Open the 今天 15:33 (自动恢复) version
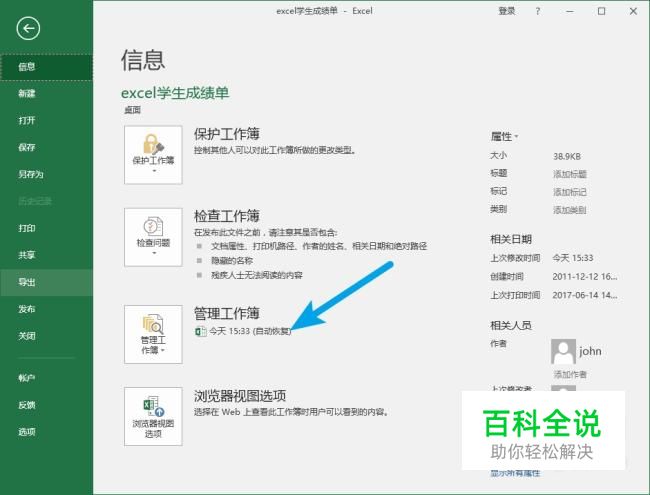The image size is (650, 495). pos(243,331)
